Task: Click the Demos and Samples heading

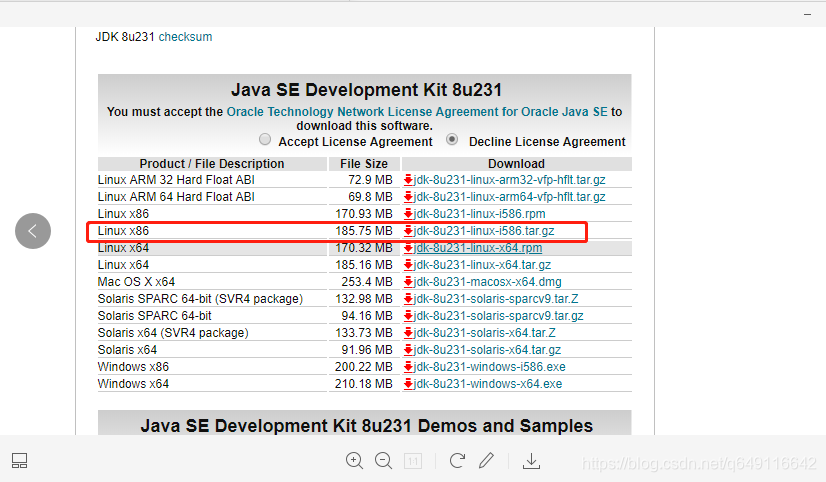Action: pos(367,425)
